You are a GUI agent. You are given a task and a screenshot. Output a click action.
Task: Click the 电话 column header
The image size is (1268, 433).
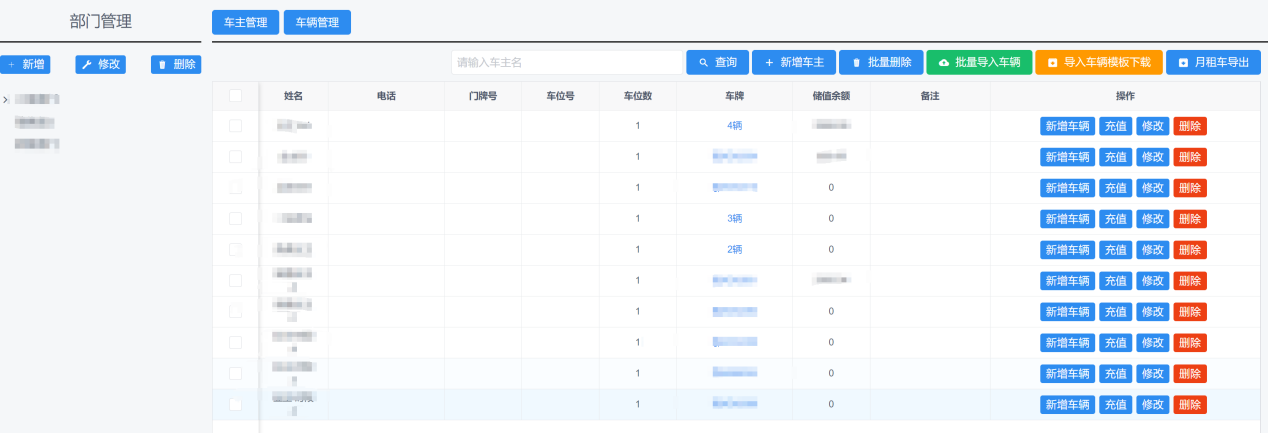386,96
